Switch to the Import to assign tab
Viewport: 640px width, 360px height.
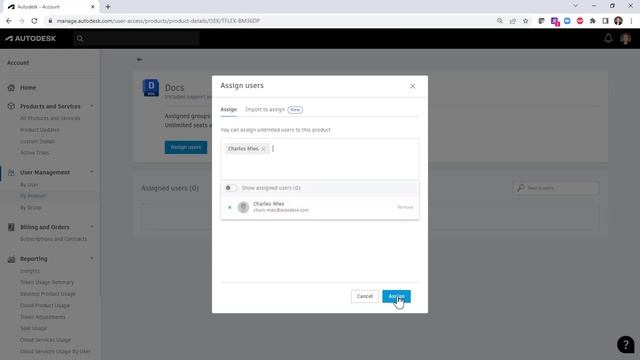coord(265,109)
